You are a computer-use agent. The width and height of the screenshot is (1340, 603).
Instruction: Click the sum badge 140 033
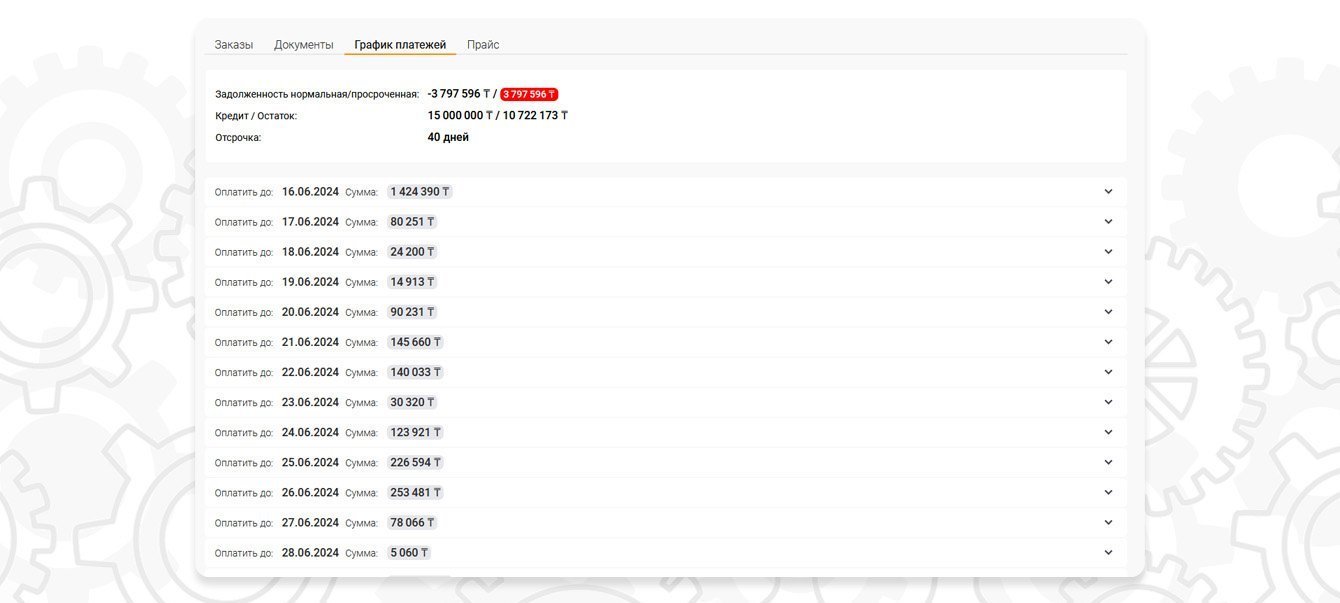coord(415,371)
